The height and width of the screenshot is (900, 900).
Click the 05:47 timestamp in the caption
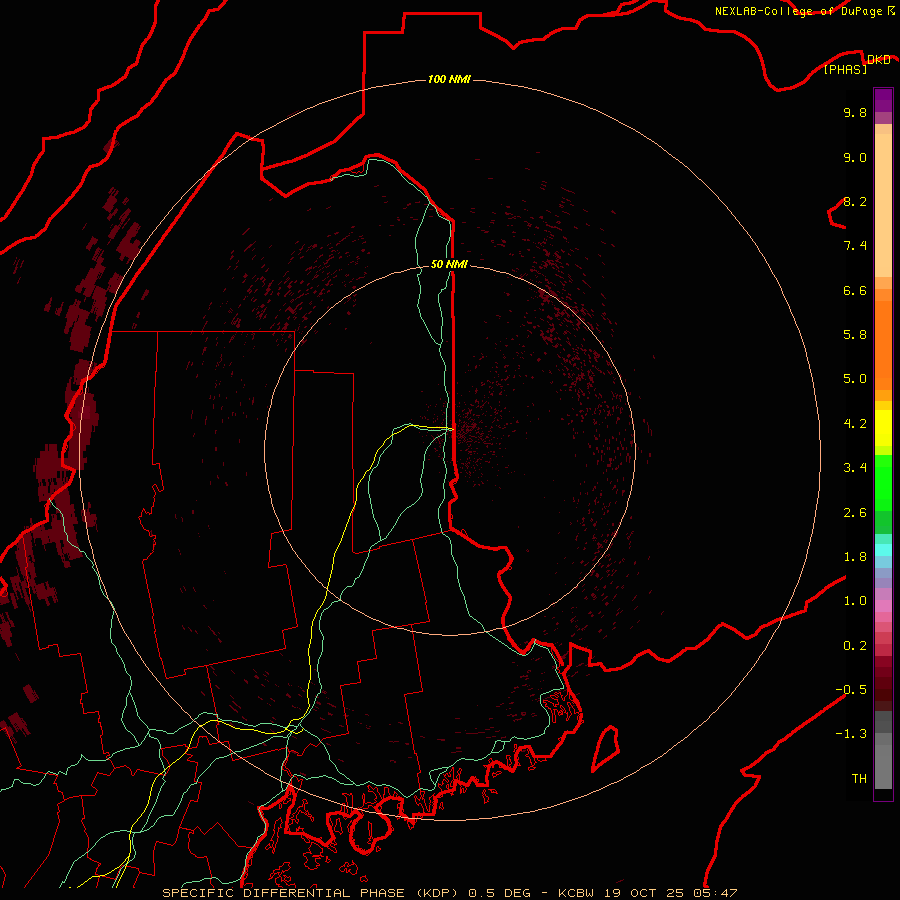tap(716, 893)
